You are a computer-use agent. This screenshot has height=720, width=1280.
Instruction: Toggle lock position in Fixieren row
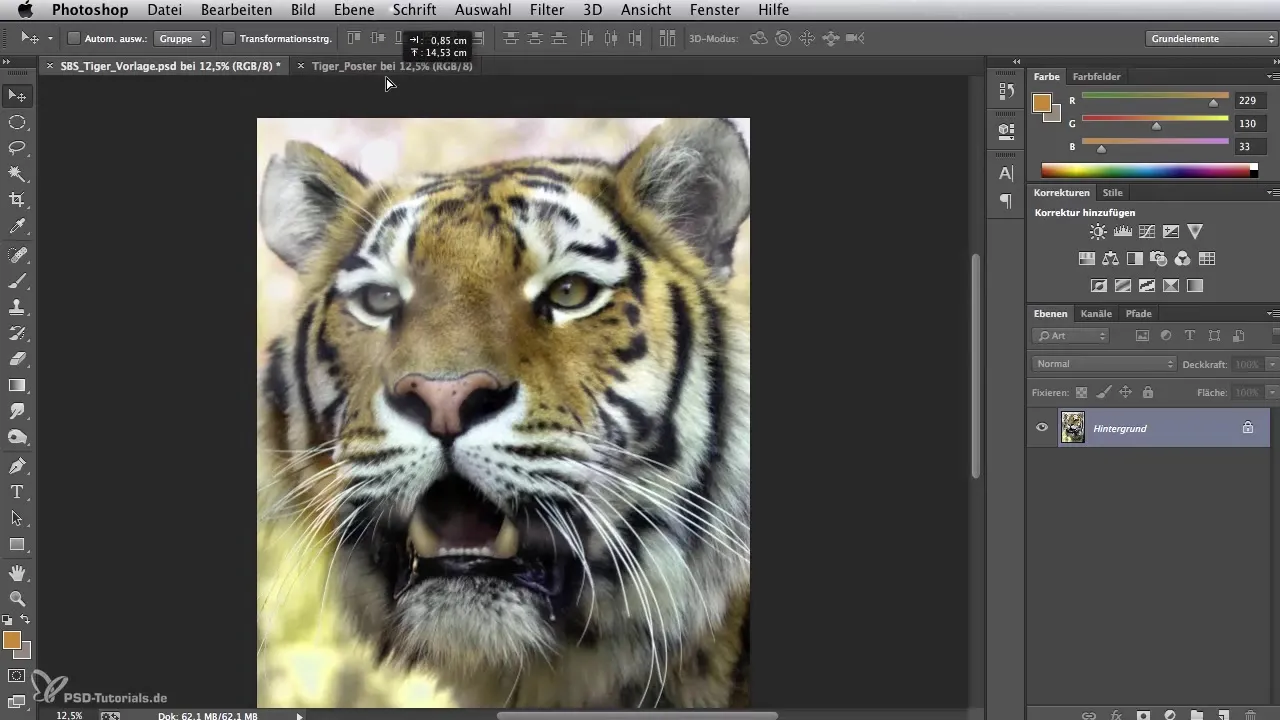click(x=1125, y=393)
